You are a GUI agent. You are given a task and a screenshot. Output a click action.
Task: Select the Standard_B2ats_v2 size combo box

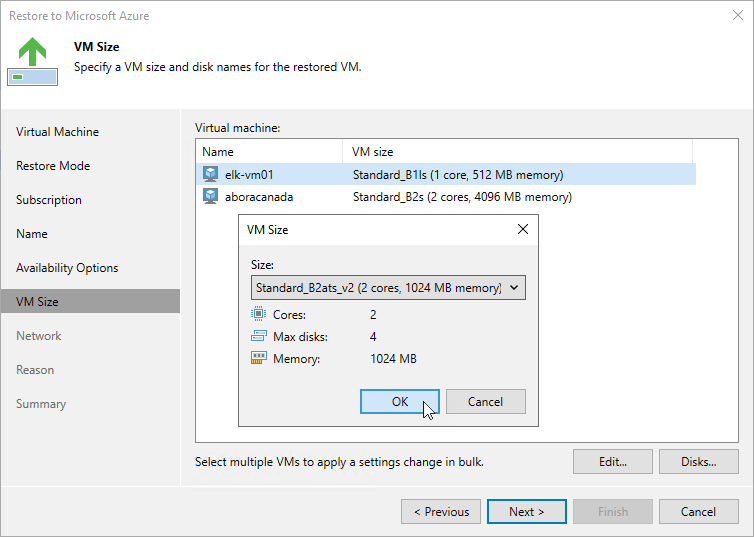click(x=388, y=287)
